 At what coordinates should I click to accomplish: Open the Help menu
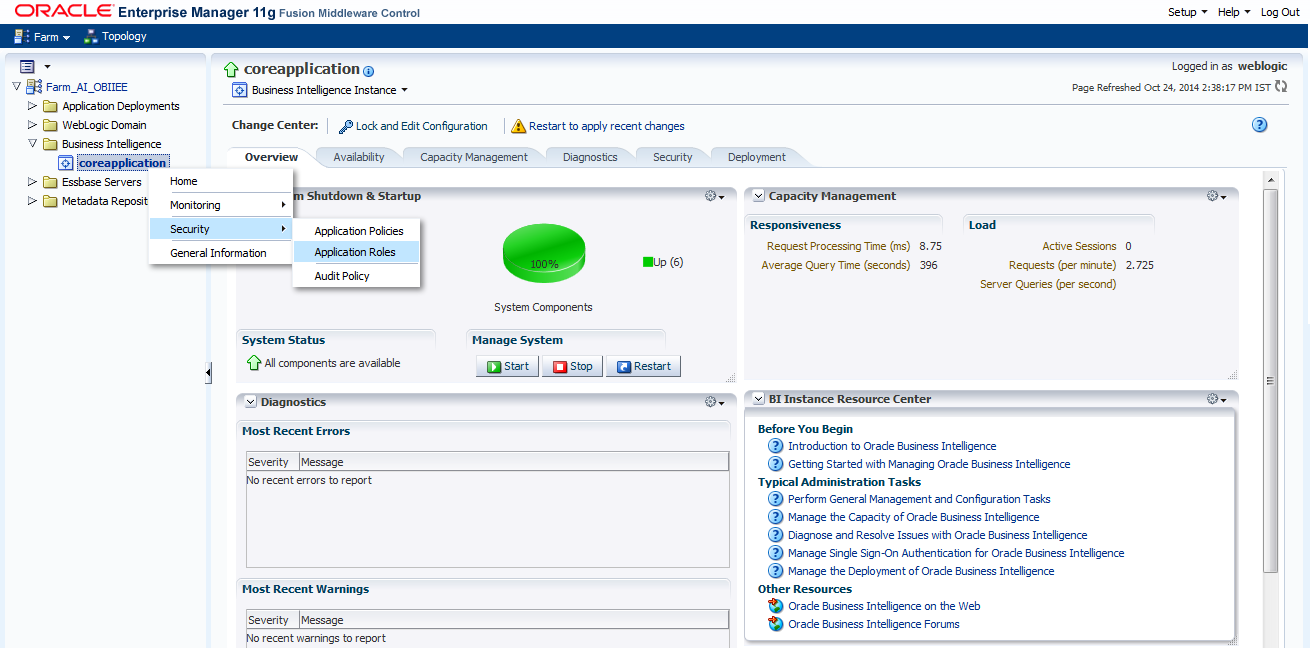(x=1233, y=12)
